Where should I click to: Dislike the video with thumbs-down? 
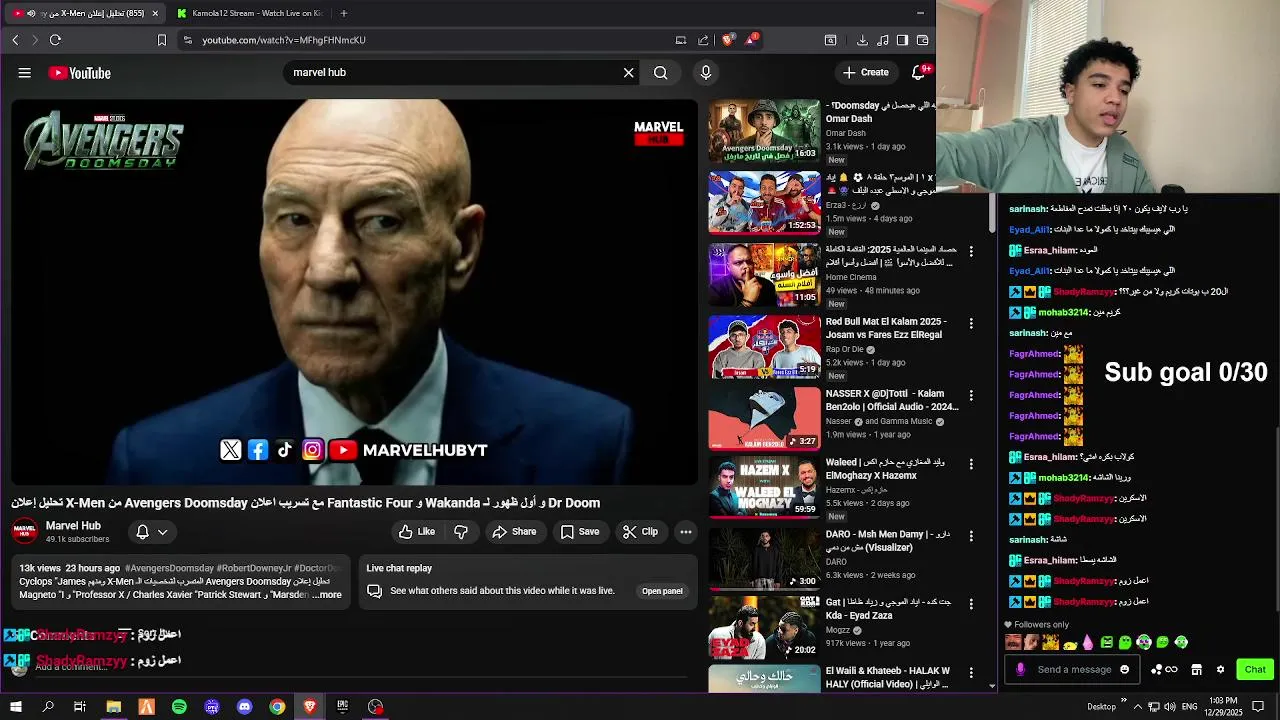(x=461, y=532)
